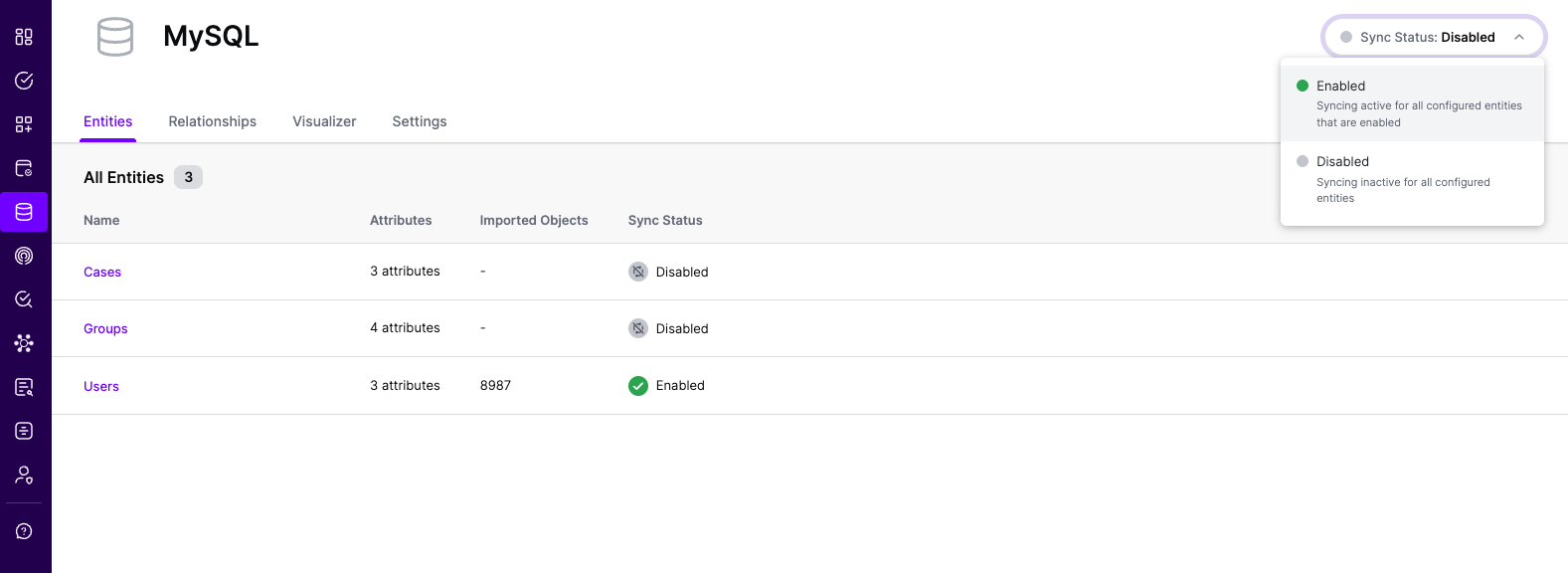Viewport: 1568px width, 573px height.
Task: Click the Name column header
Action: 101,220
